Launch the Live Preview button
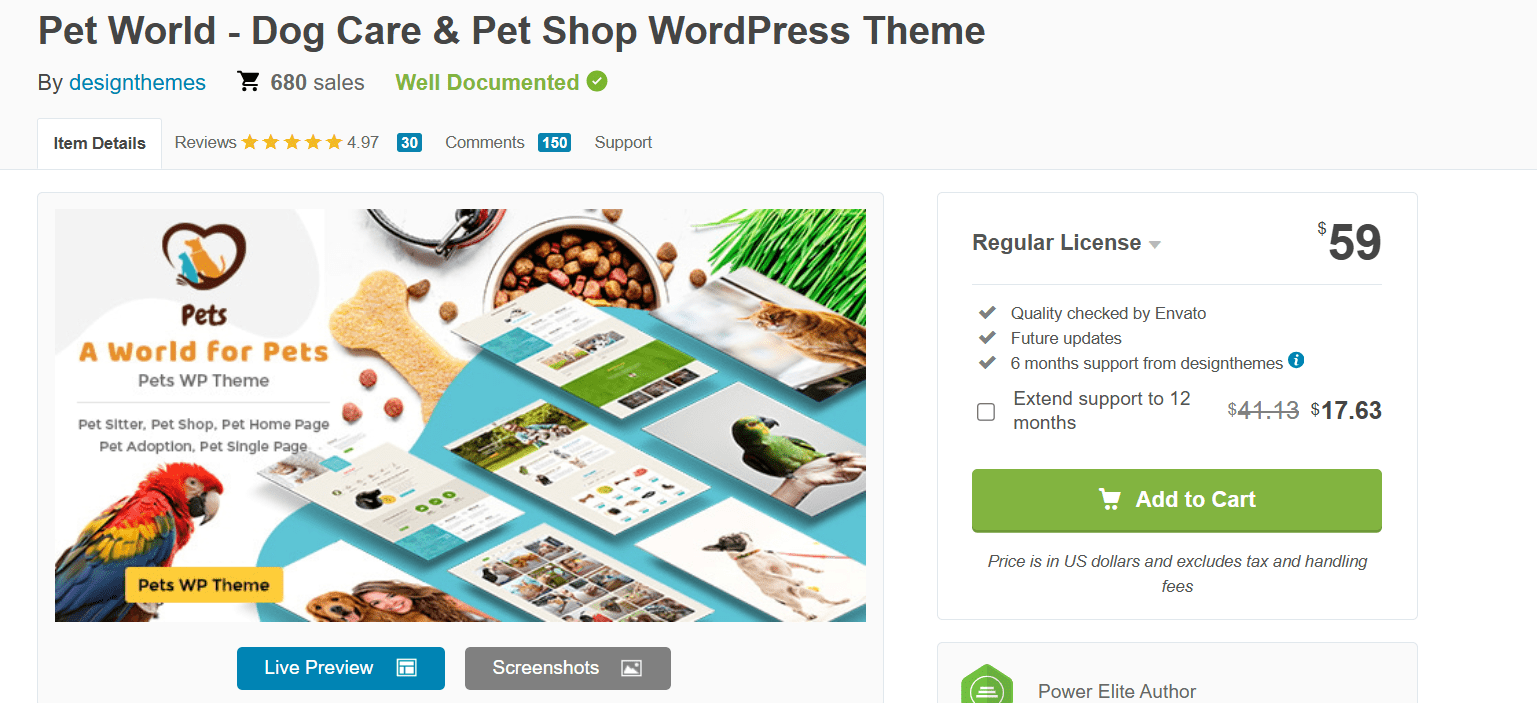The image size is (1537, 703). [x=340, y=668]
